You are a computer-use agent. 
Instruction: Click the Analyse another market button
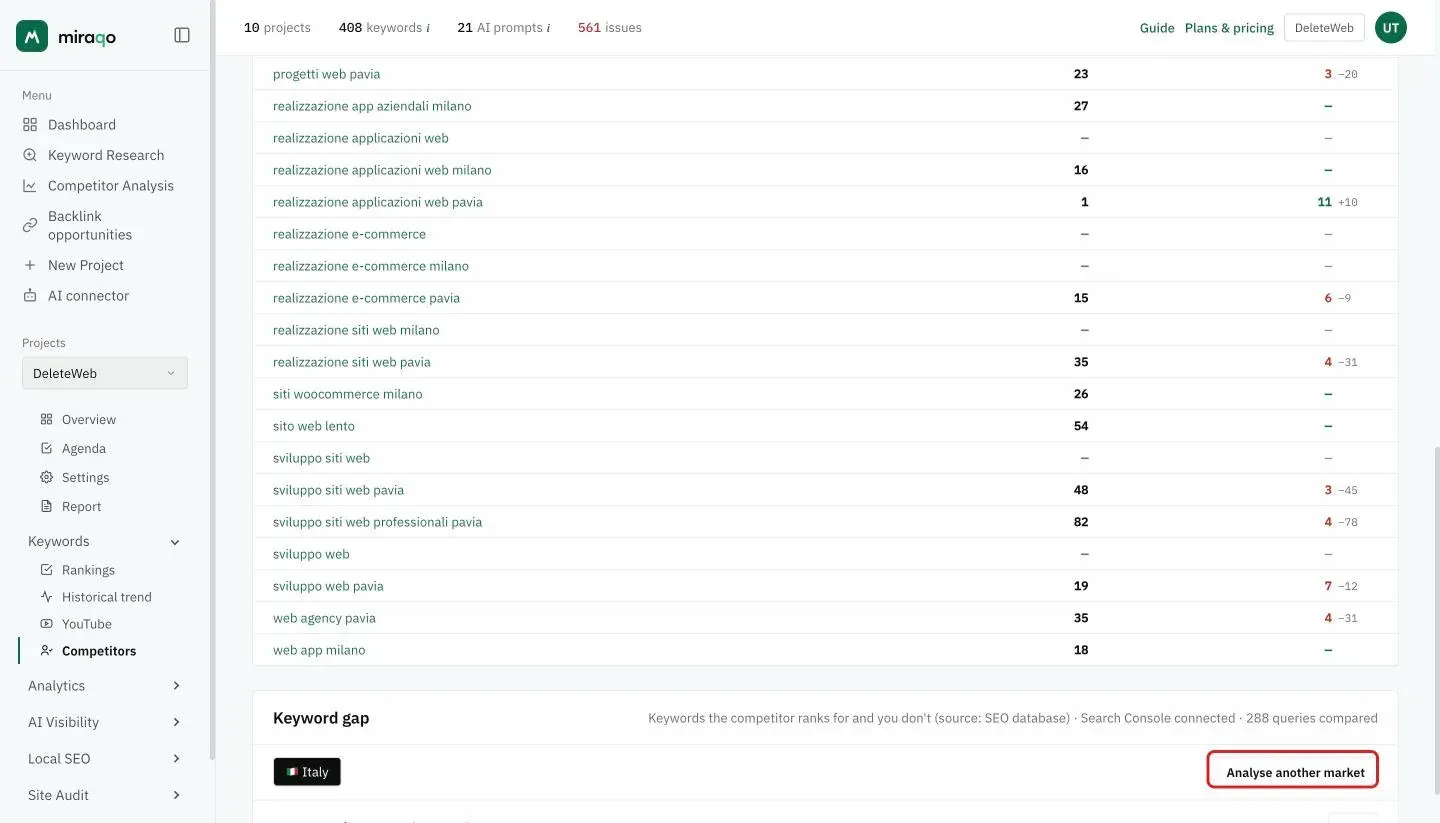click(1294, 772)
